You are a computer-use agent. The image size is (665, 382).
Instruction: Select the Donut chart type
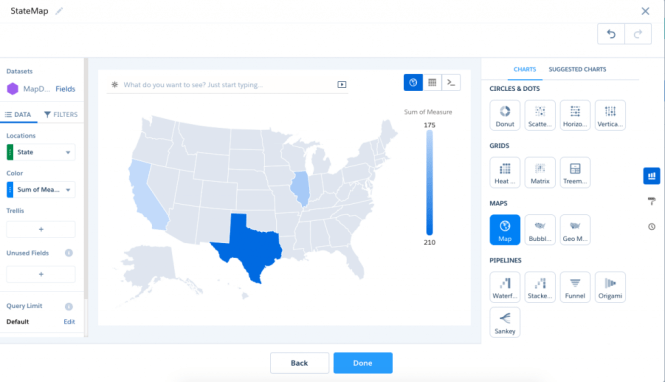coord(505,115)
